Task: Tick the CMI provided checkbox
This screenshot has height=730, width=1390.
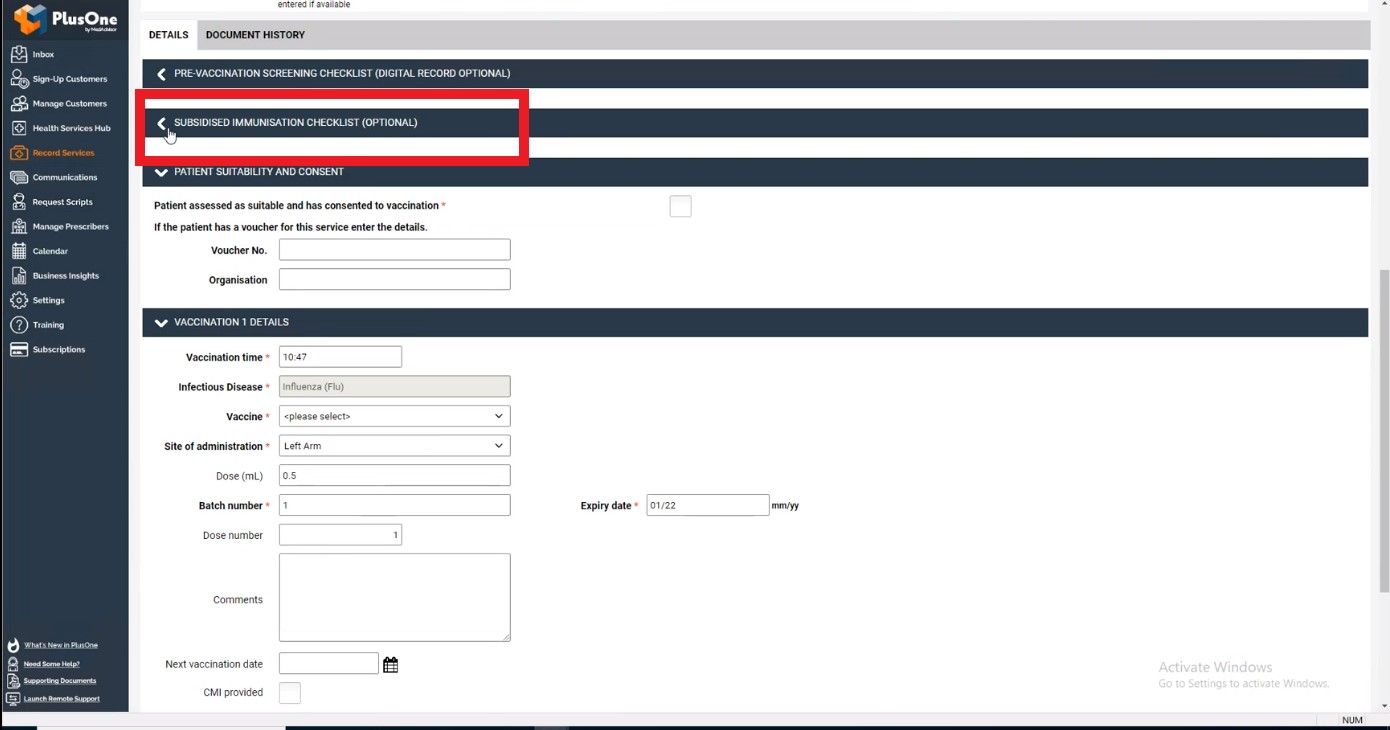Action: (x=290, y=693)
